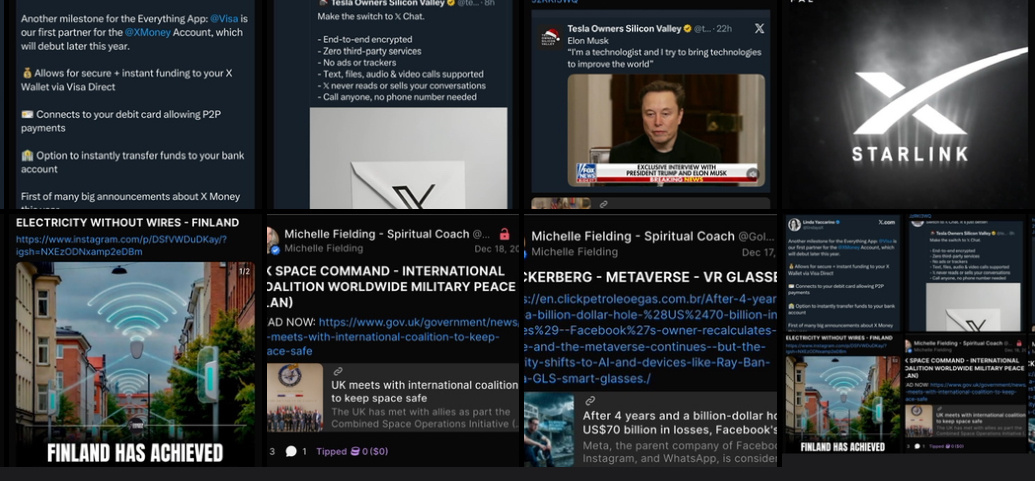
Task: Click the red unlocked padlock icon
Action: point(504,234)
